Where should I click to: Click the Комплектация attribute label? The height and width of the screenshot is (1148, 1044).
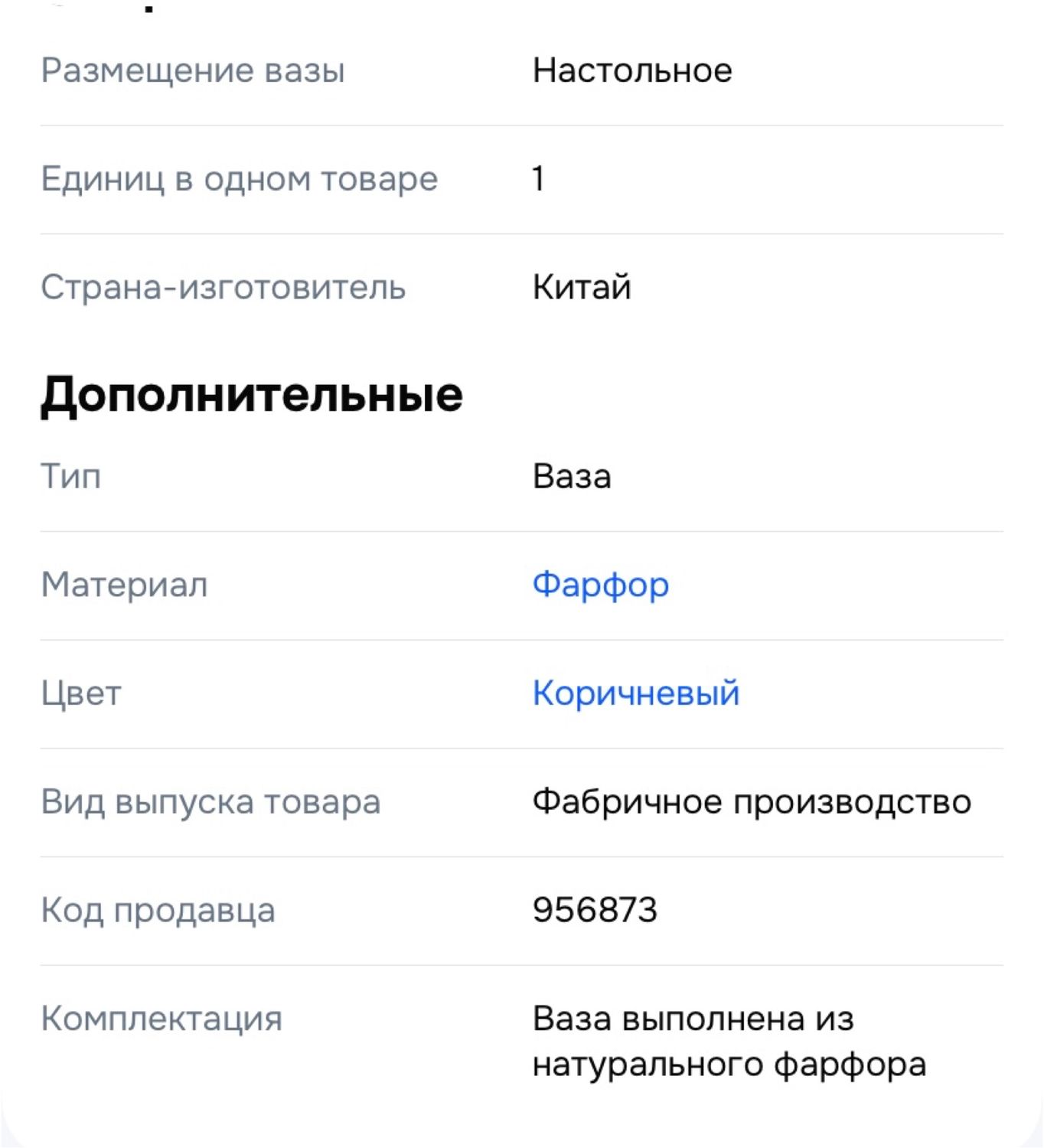[161, 1019]
